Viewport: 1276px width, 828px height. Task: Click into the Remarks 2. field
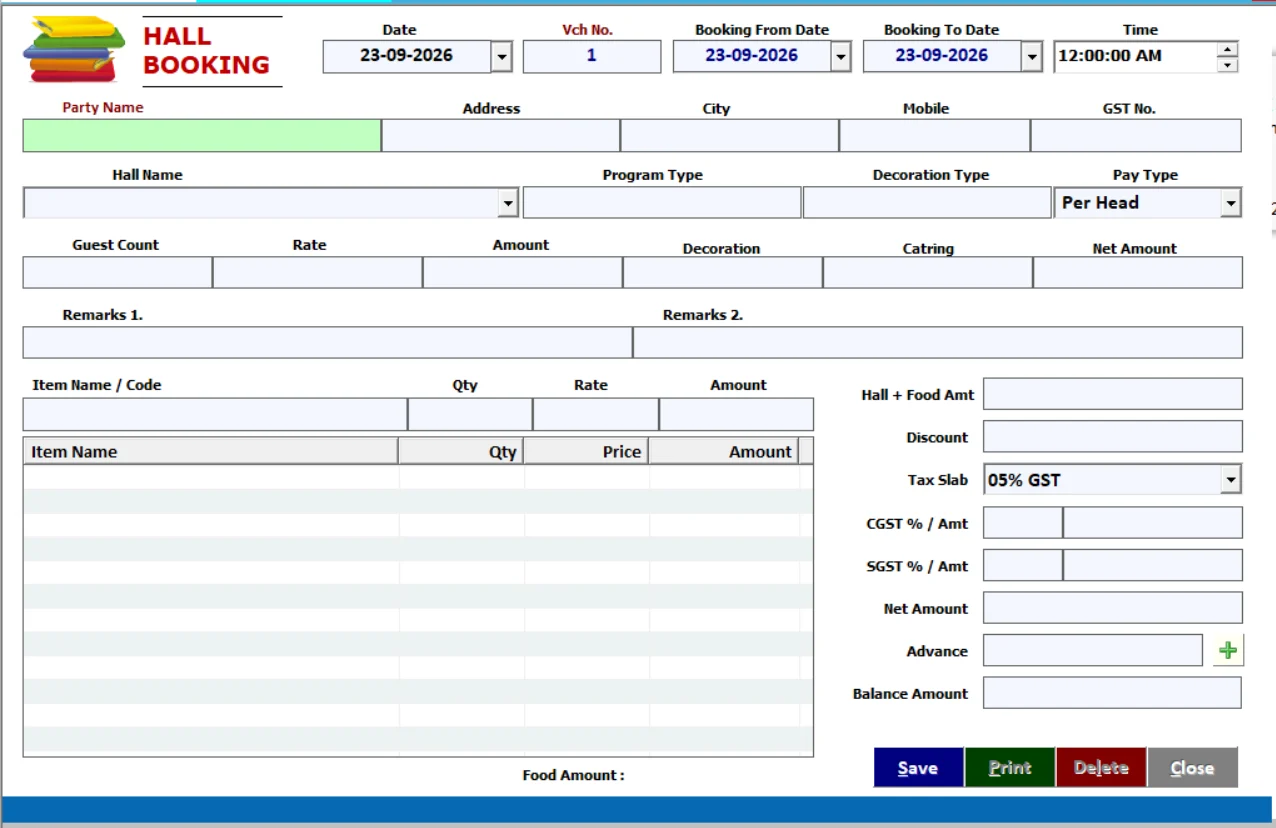point(938,342)
